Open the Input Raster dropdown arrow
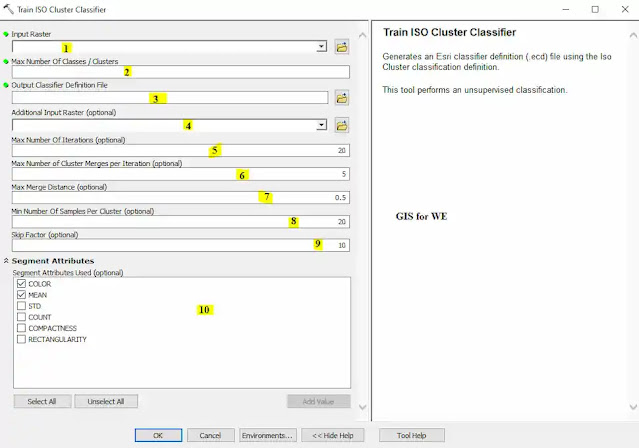The width and height of the screenshot is (639, 448). pyautogui.click(x=322, y=46)
